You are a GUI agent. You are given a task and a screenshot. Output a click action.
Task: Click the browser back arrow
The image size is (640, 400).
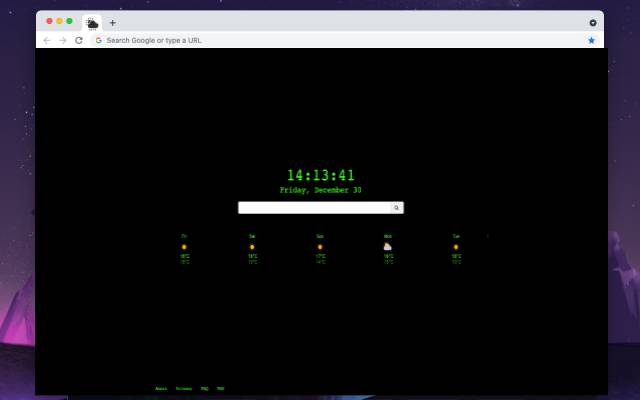[47, 40]
